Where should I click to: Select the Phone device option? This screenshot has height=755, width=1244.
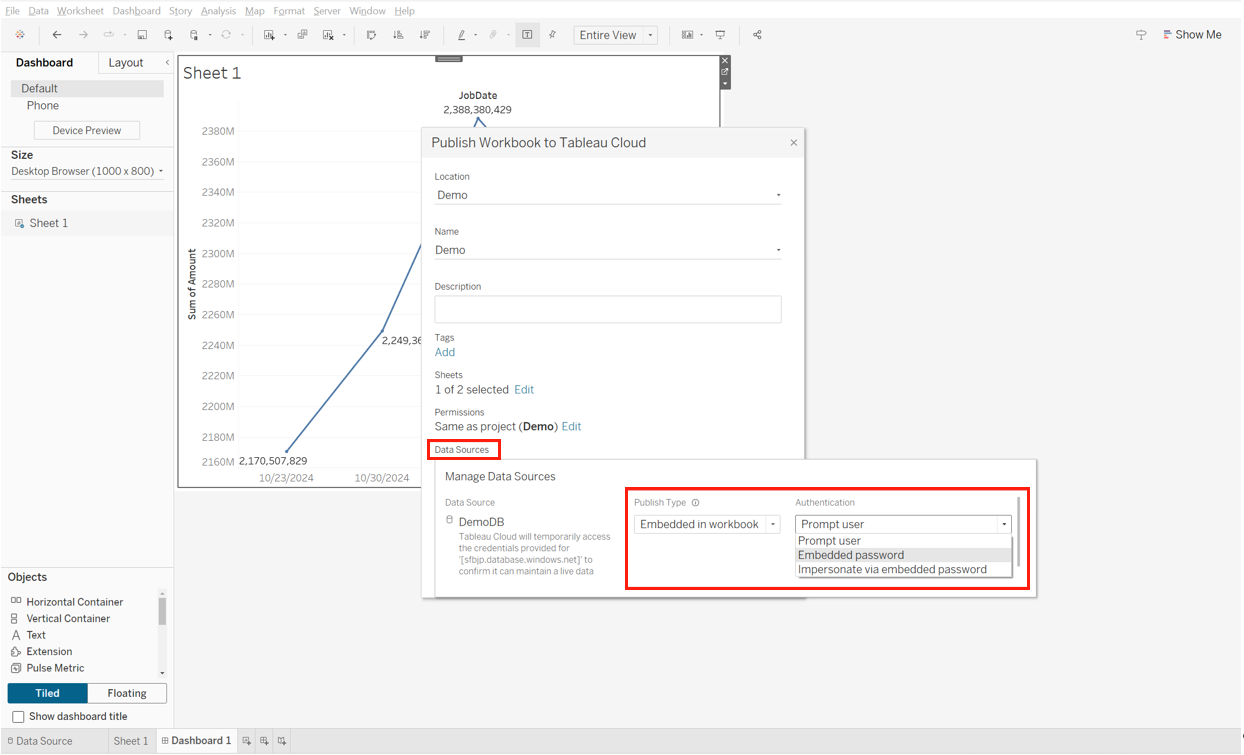(42, 105)
